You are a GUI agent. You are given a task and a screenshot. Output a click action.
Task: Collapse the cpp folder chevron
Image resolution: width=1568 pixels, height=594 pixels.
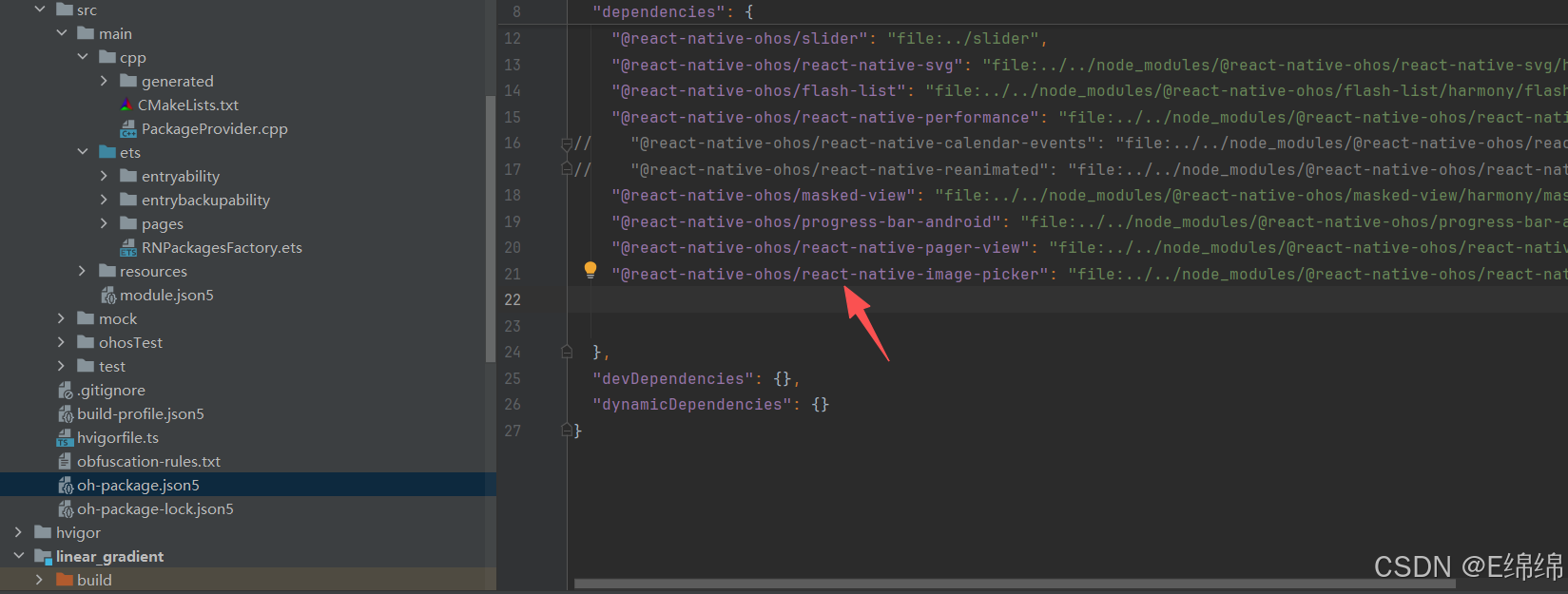pos(83,57)
